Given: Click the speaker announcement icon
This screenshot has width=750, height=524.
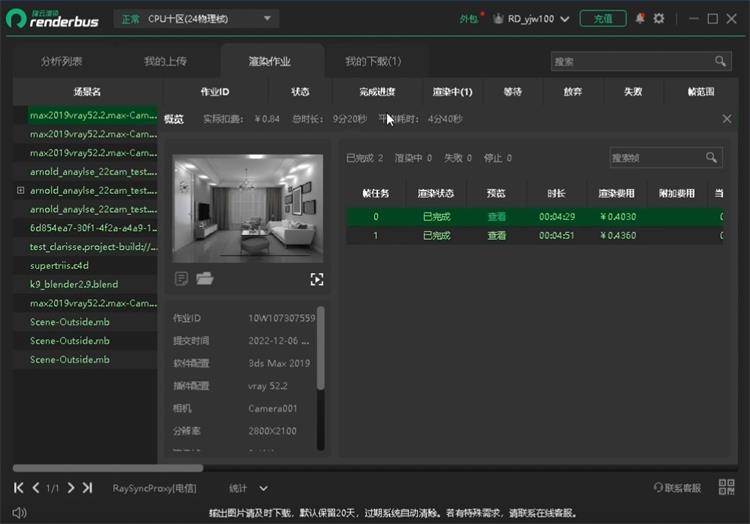Looking at the screenshot, I should click(19, 512).
